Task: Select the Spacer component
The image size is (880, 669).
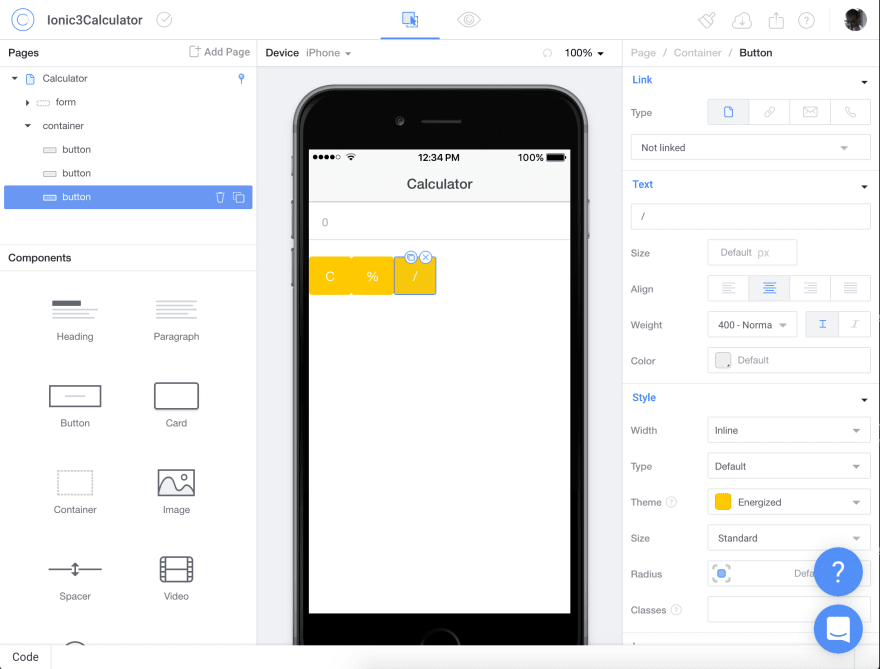Action: 75,580
